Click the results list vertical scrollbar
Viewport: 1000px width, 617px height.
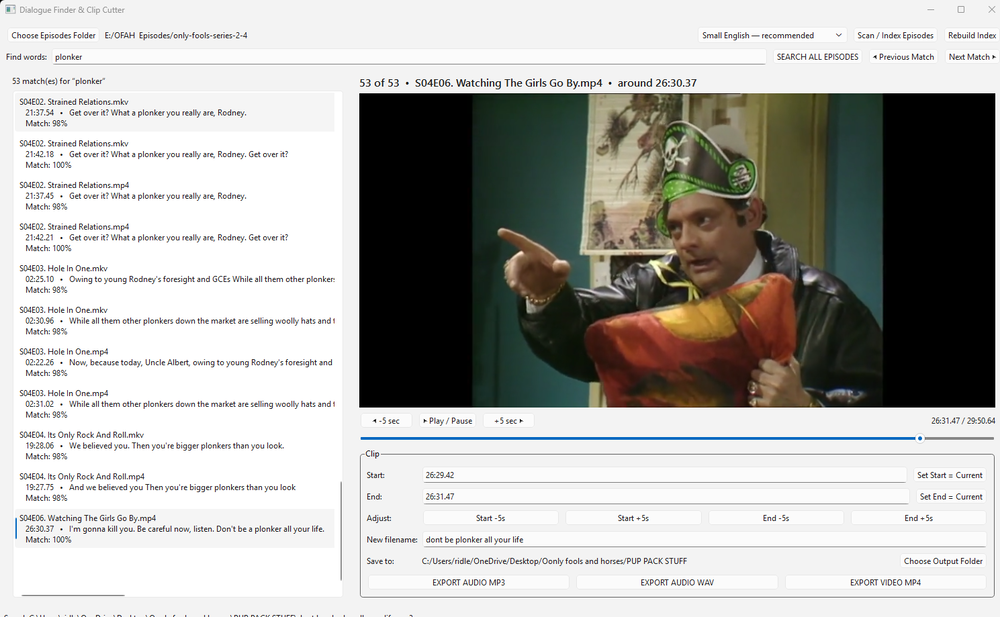click(x=341, y=530)
